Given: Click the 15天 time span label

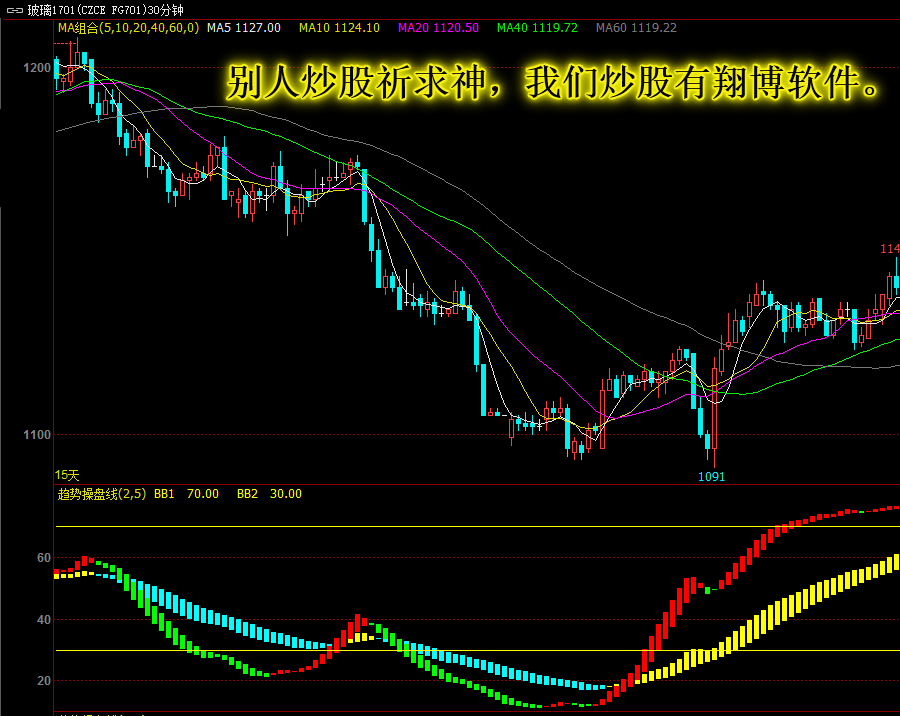Looking at the screenshot, I should tap(67, 475).
